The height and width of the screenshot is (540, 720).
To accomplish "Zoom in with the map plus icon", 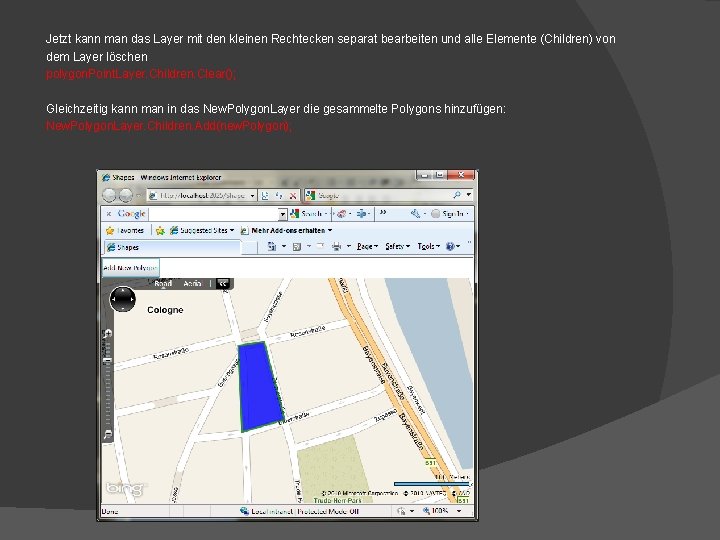I will (x=108, y=334).
